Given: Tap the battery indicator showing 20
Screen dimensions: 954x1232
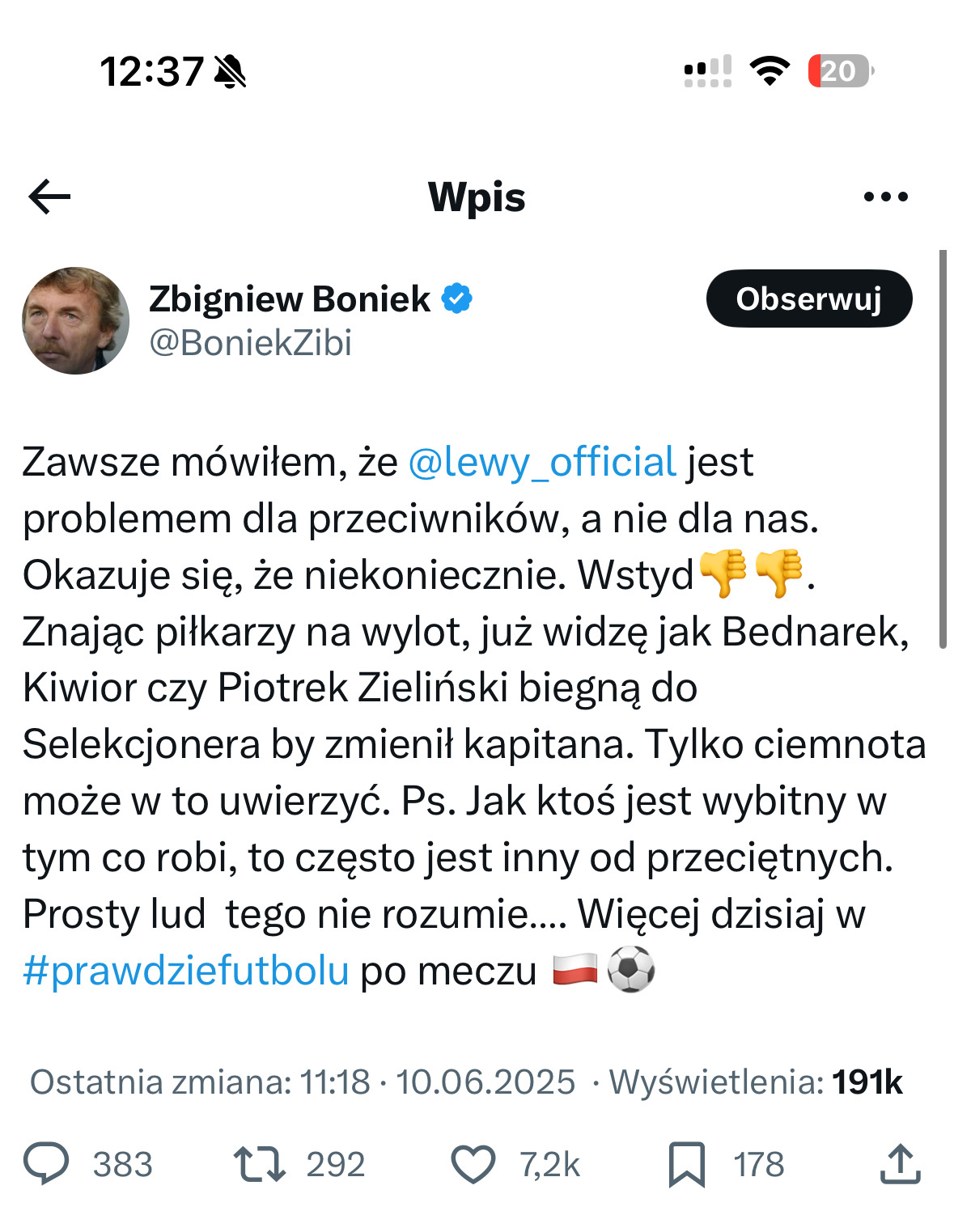Looking at the screenshot, I should [x=841, y=71].
